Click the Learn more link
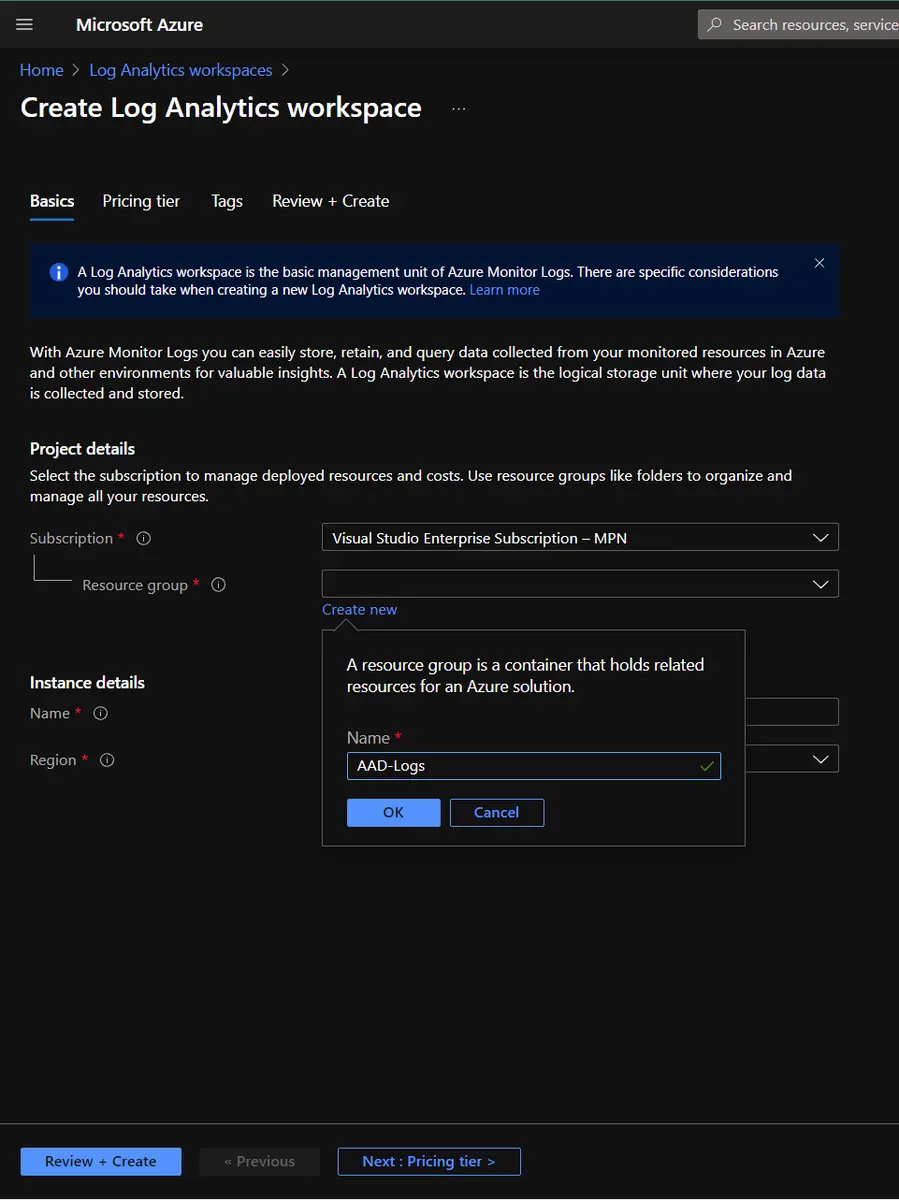899x1200 pixels. [504, 290]
